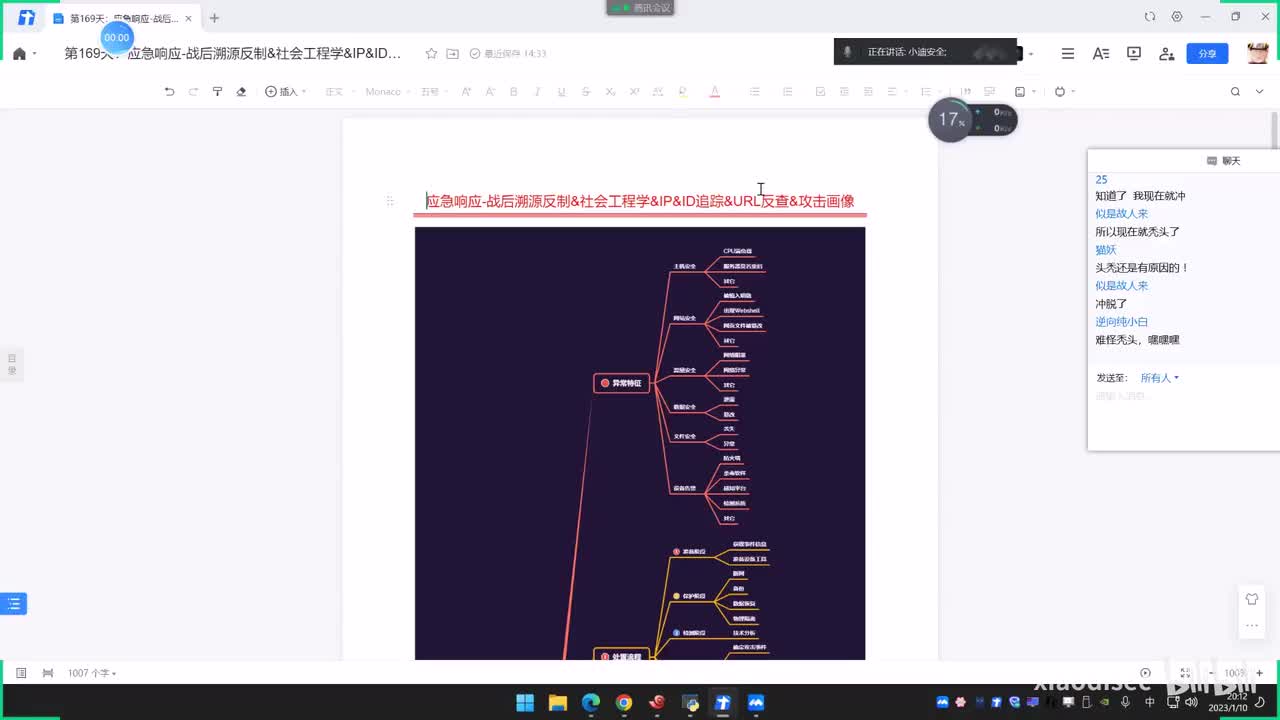Toggle bold formatting

click(x=514, y=92)
